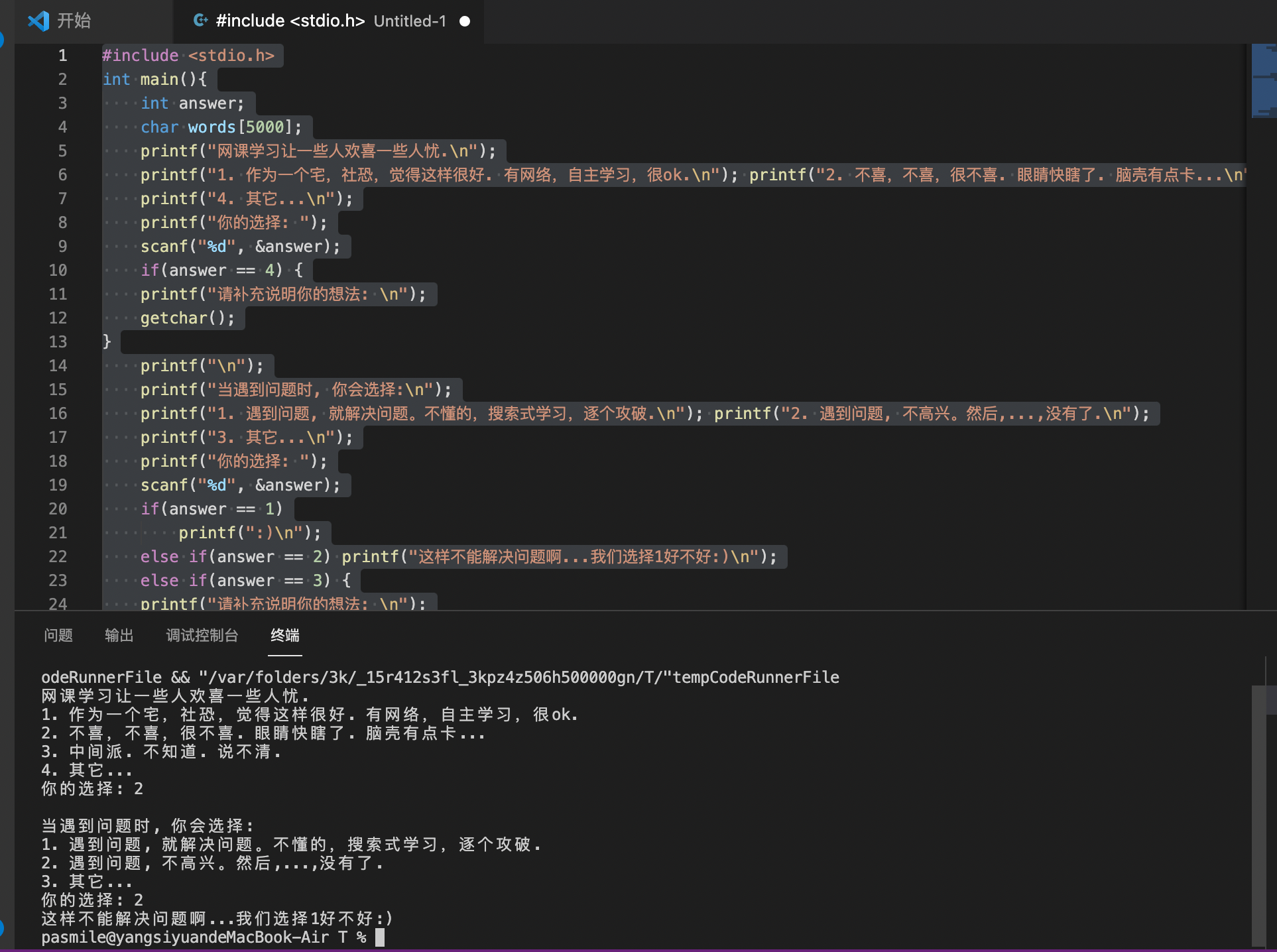Click line number 23 in the gutter
This screenshot has width=1277, height=952.
point(58,581)
